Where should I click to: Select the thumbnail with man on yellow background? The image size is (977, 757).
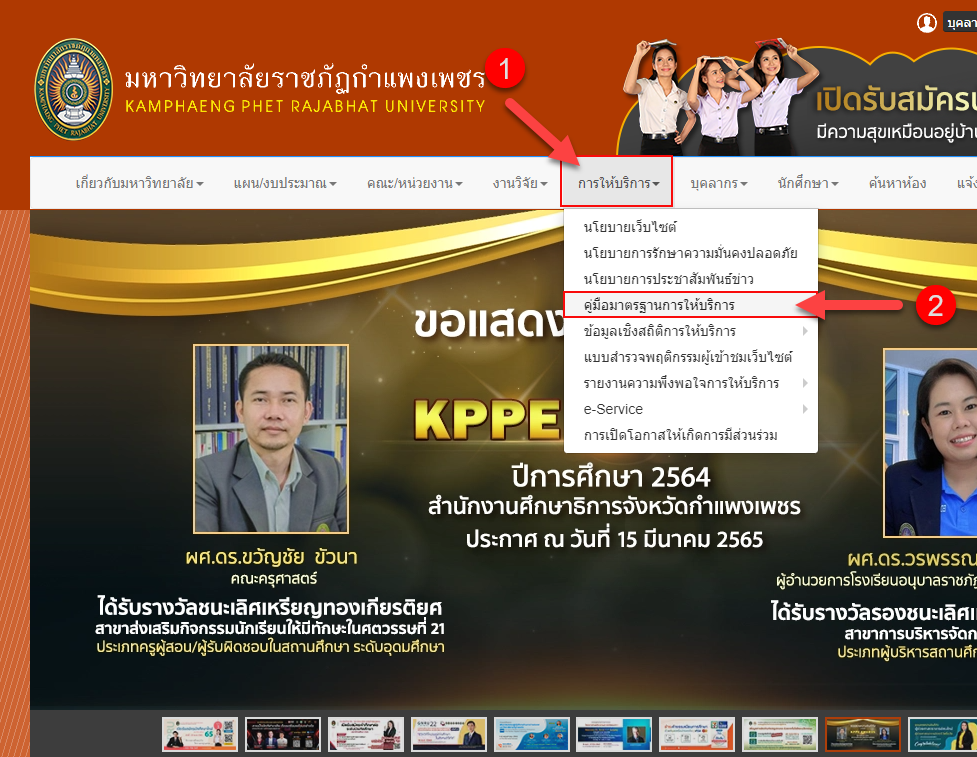pos(449,734)
